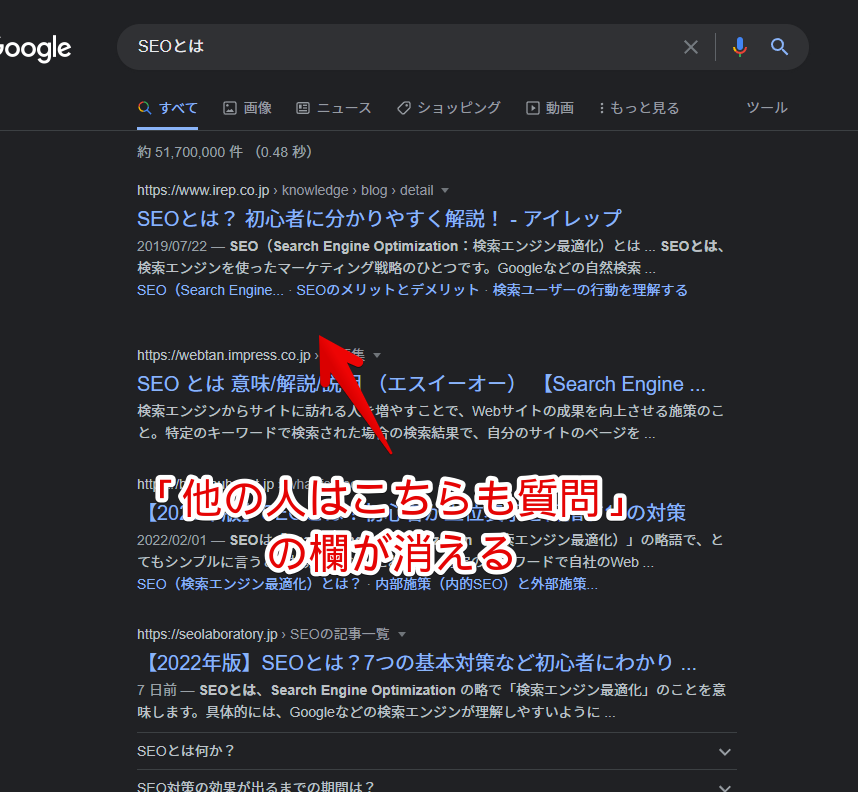Click the 約 51,700,000 件 result count
The height and width of the screenshot is (792, 858).
(190, 152)
